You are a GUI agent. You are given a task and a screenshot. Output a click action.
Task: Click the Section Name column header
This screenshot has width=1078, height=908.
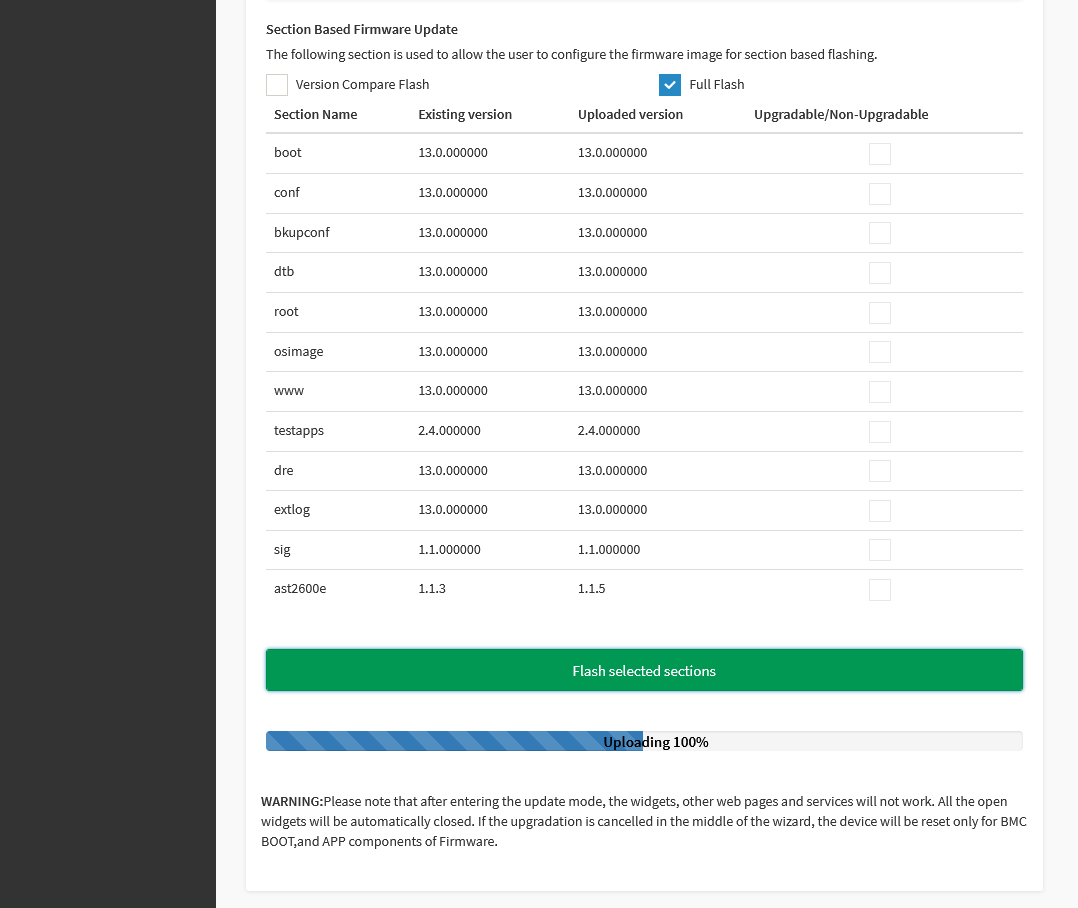point(315,114)
